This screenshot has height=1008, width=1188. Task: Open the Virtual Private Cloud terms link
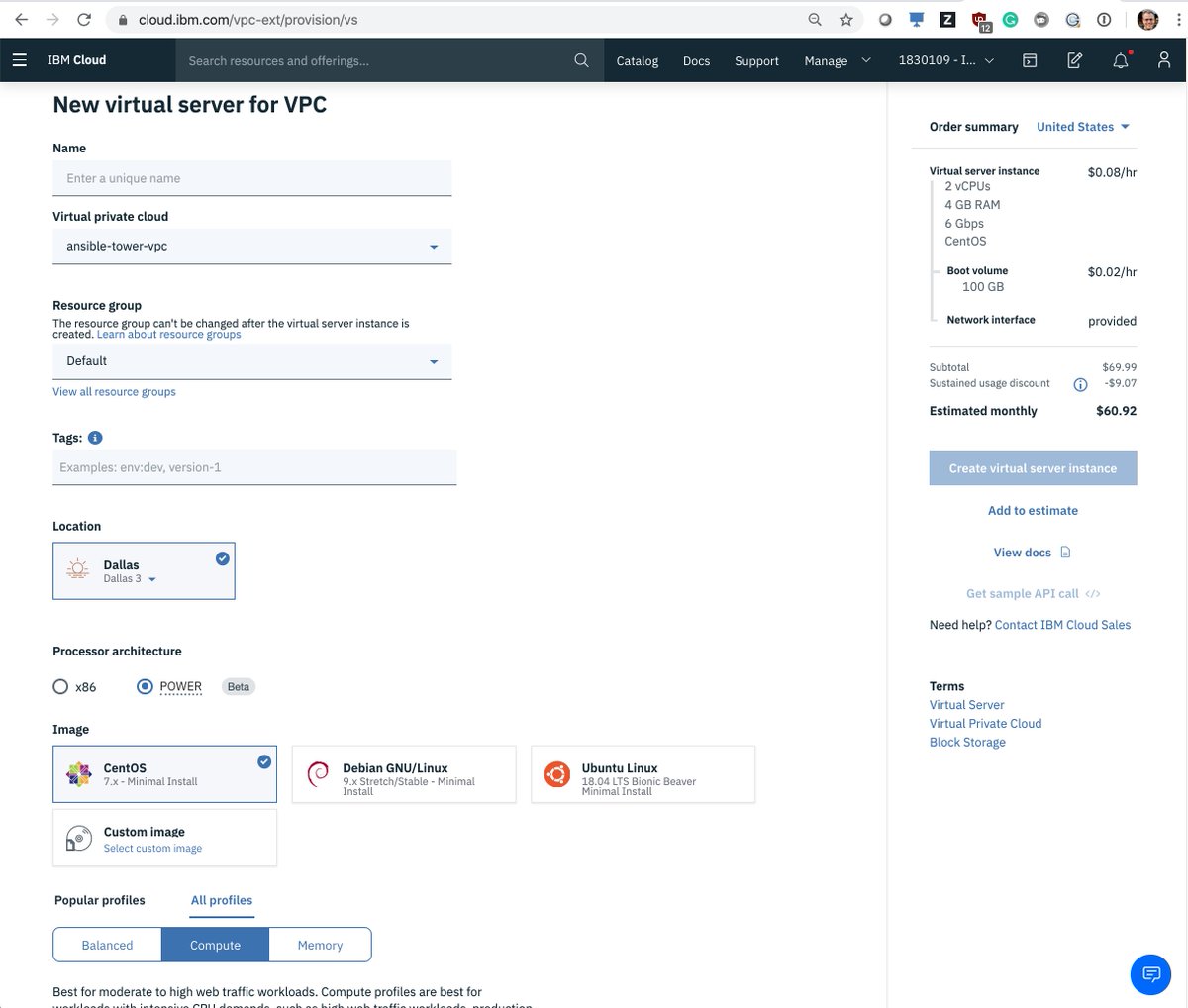pos(985,724)
